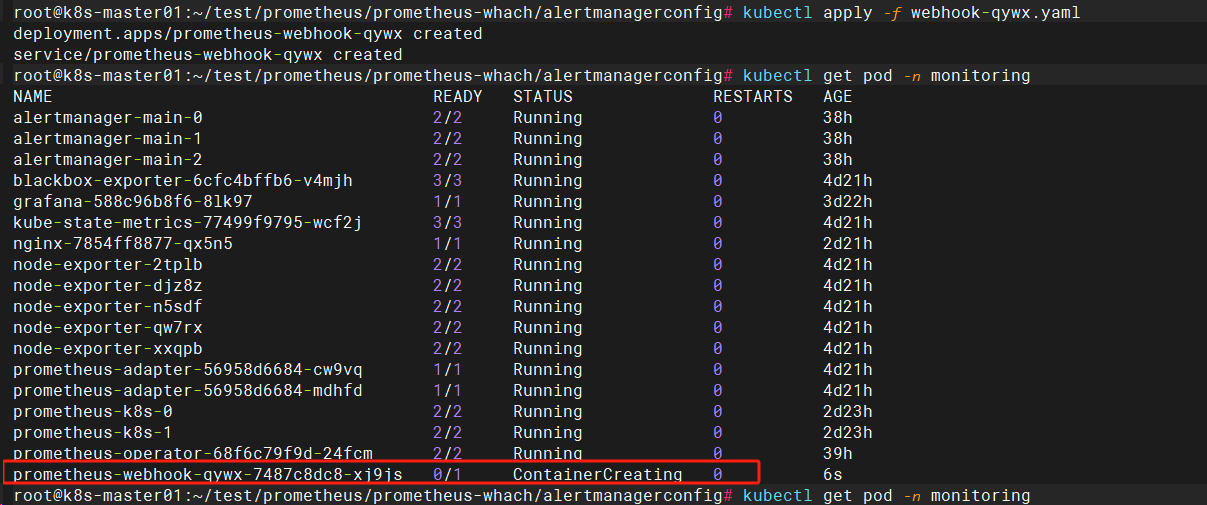This screenshot has width=1207, height=505.
Task: Click prometheus-adapter-56958d6684-mdhfd pod name
Action: (x=188, y=391)
